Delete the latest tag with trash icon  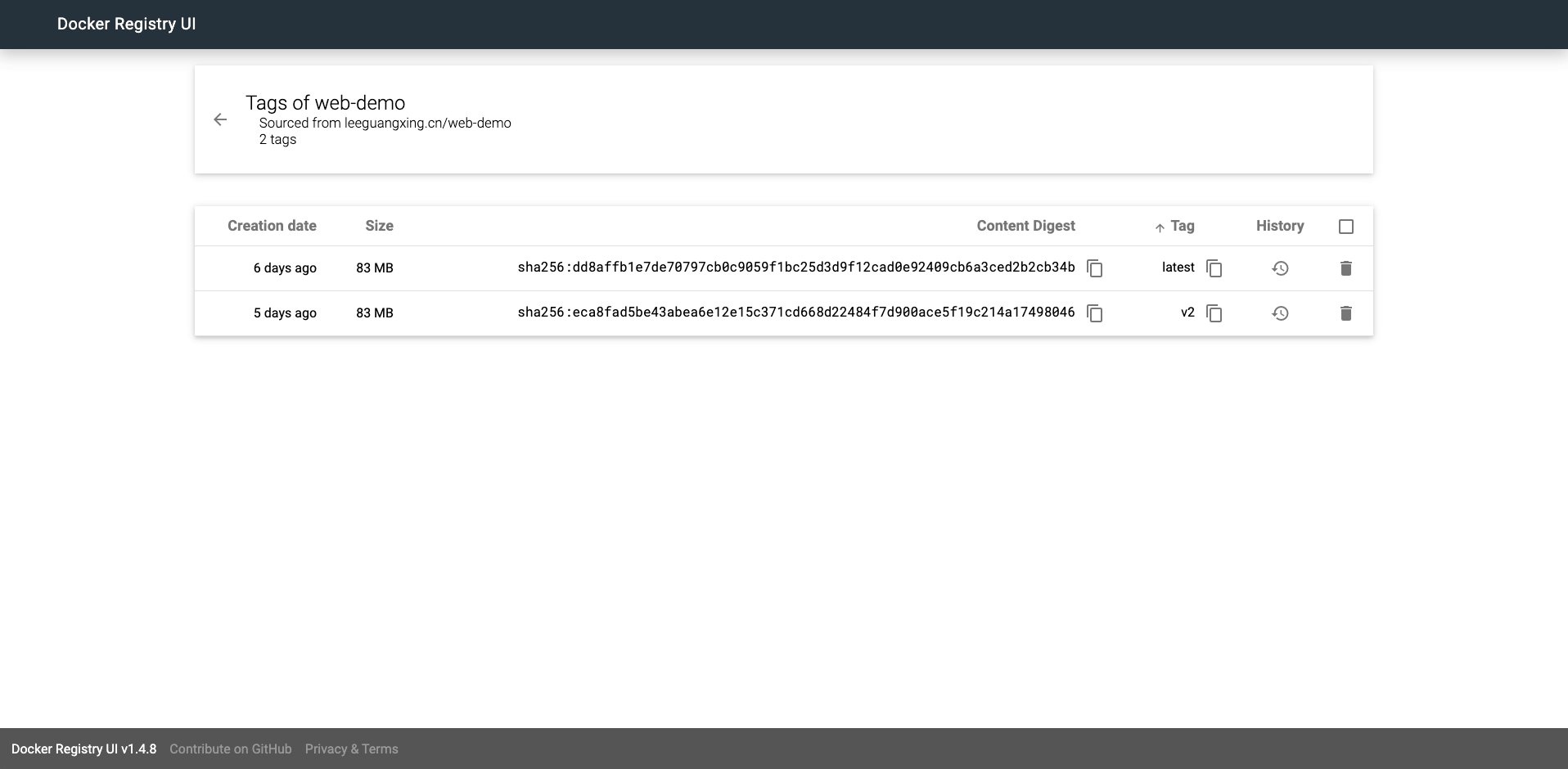(1345, 268)
